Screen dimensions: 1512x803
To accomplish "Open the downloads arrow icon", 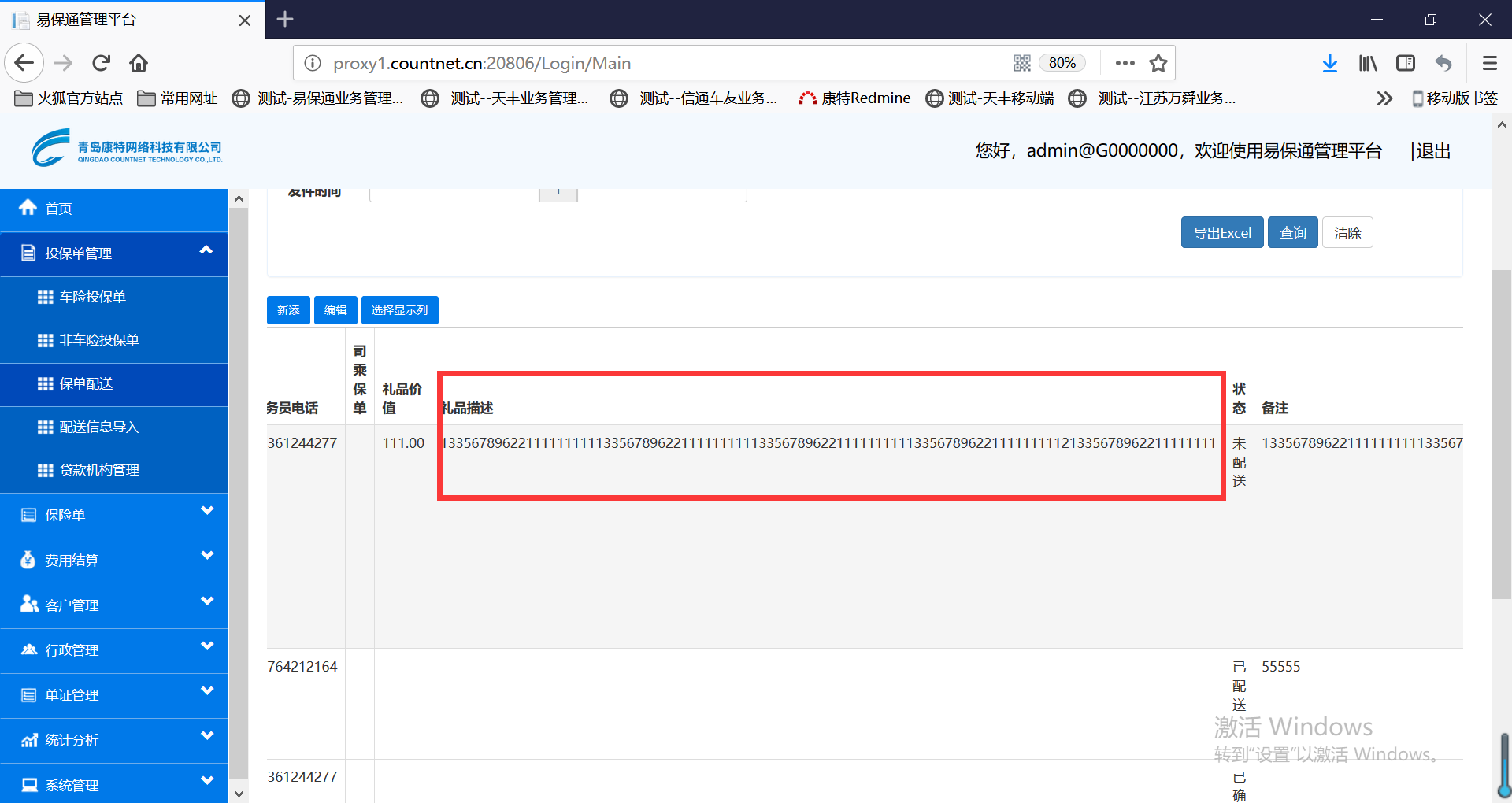I will (1330, 63).
